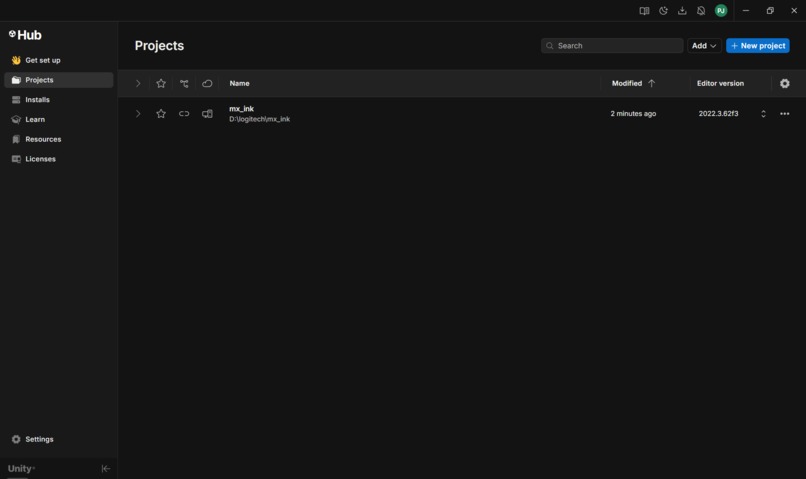Change editor version with the up-down arrows
The image size is (806, 479).
pyautogui.click(x=763, y=114)
